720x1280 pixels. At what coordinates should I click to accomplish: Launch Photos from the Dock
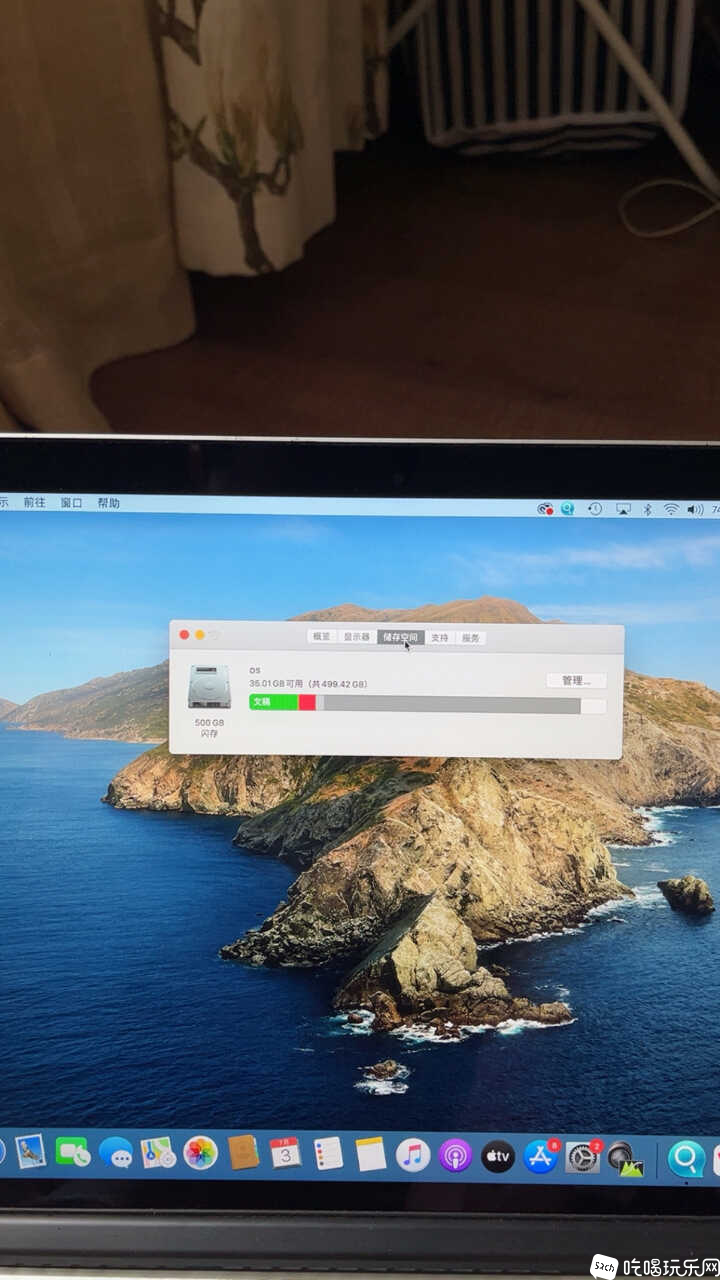tap(200, 1153)
